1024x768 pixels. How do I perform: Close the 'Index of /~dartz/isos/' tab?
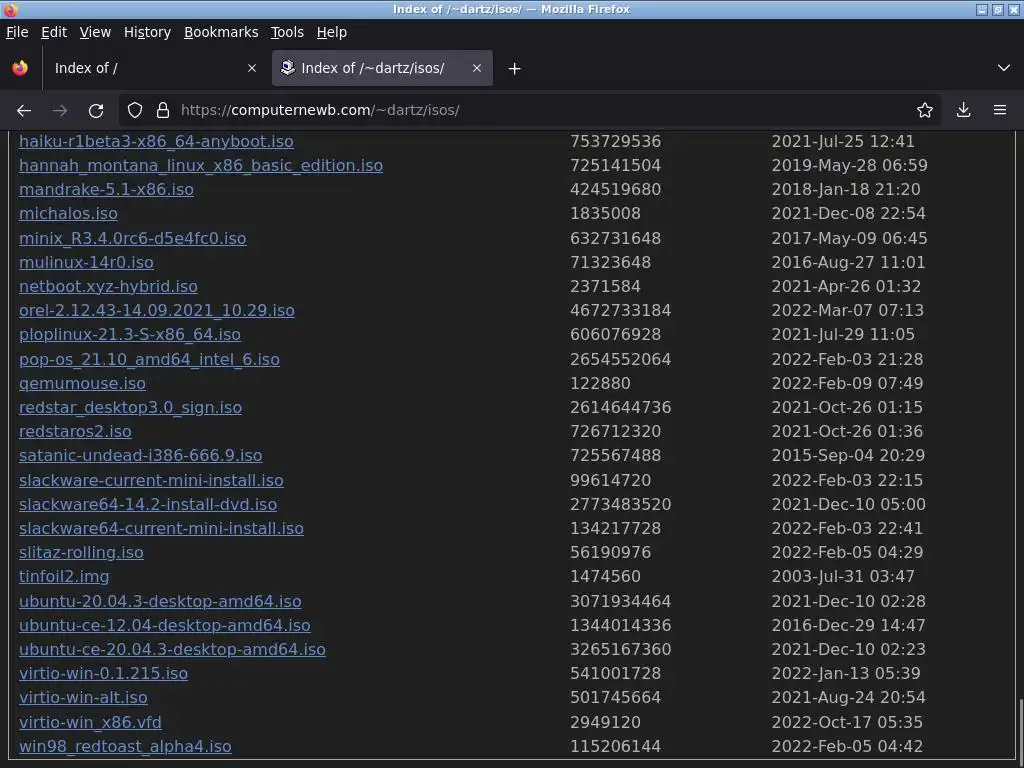[x=477, y=68]
